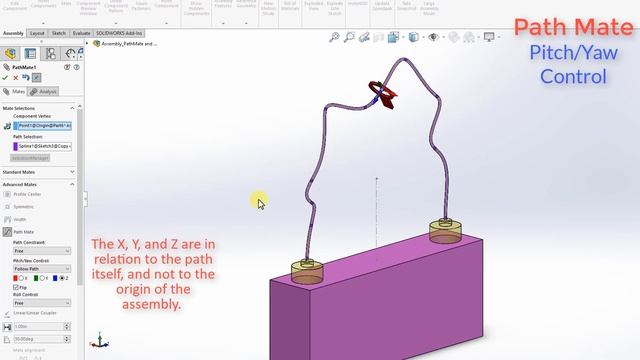
Task: Open the Roll Control dropdown
Action: coord(42,303)
